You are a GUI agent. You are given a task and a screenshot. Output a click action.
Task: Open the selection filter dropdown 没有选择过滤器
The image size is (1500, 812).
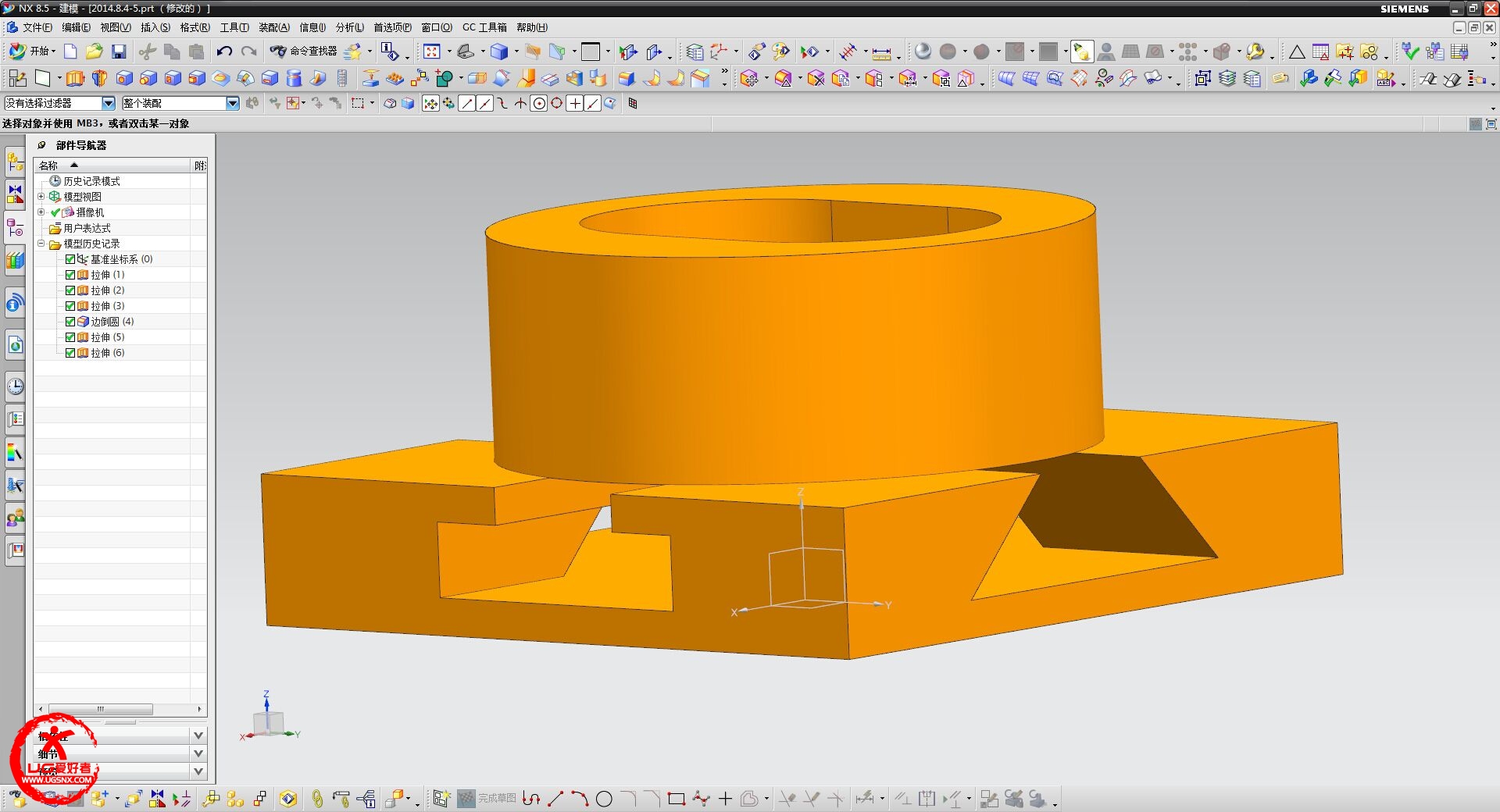109,103
